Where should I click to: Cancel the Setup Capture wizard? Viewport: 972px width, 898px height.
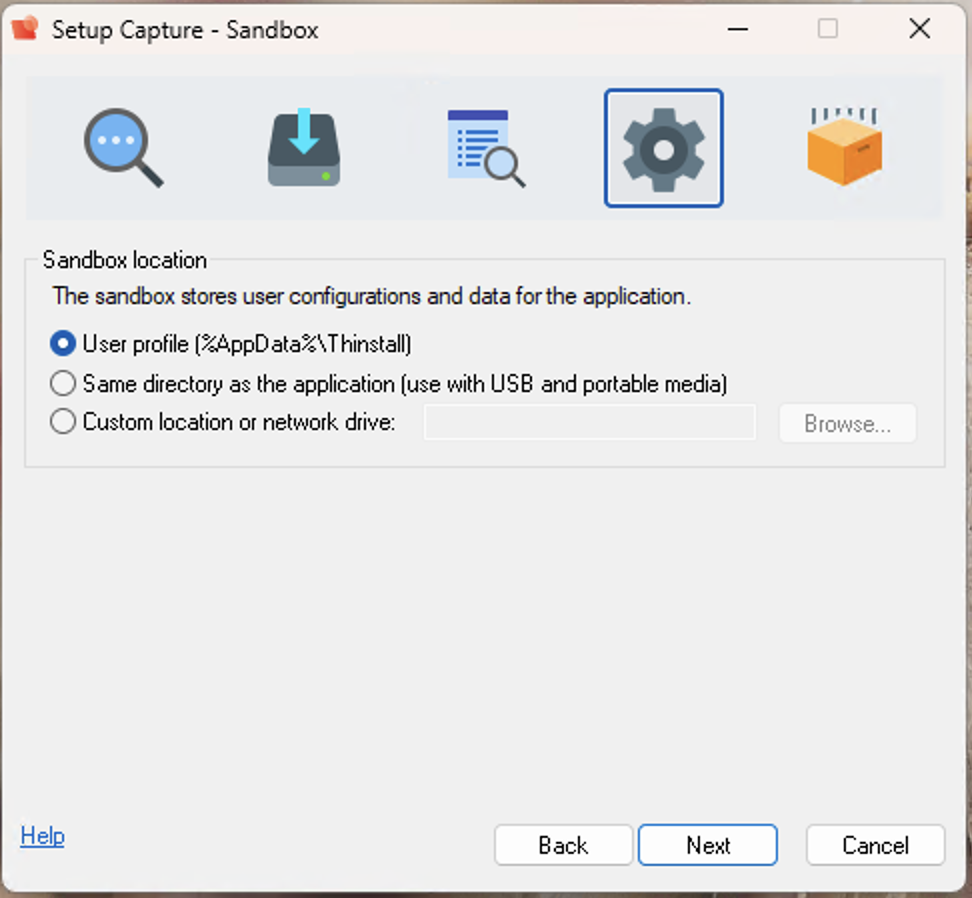[x=875, y=845]
